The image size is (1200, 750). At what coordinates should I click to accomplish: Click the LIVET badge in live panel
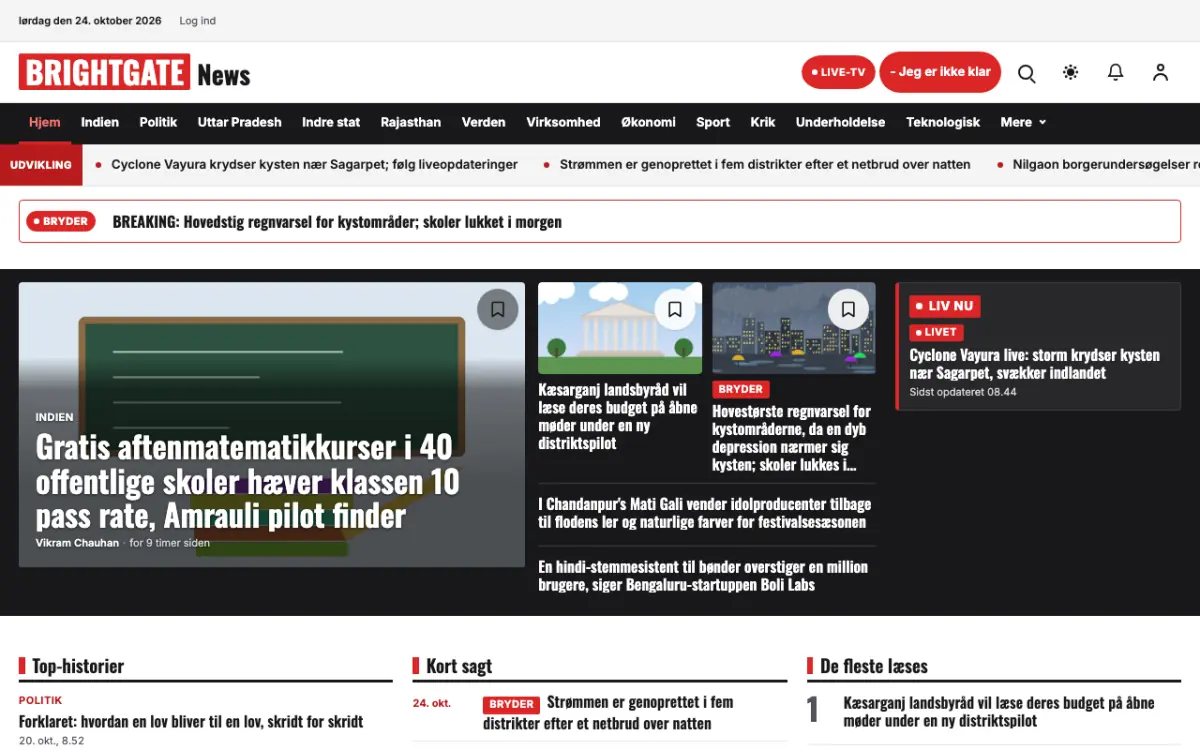(x=936, y=332)
